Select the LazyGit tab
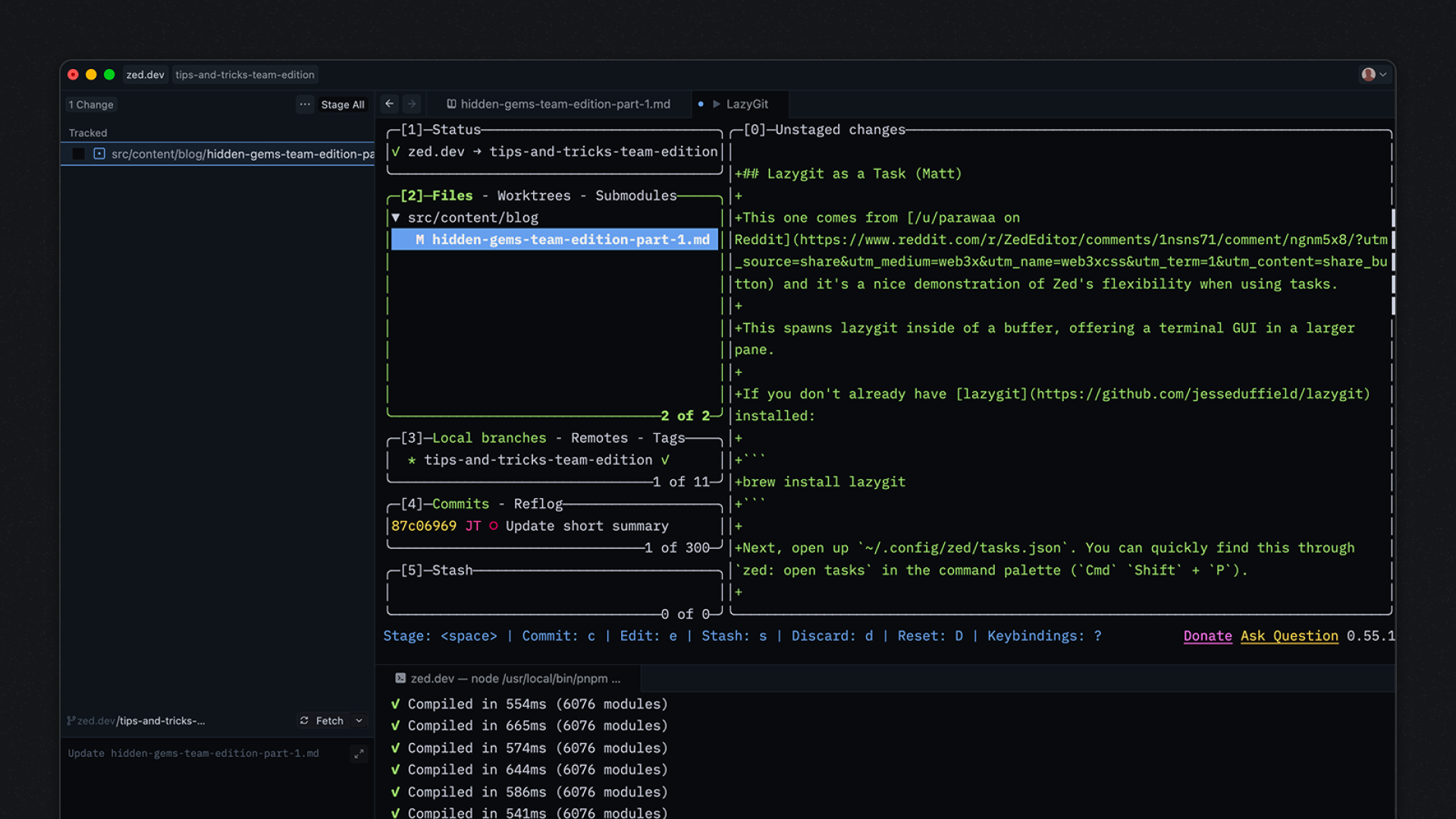Screen dimensions: 1456x819 click(747, 104)
